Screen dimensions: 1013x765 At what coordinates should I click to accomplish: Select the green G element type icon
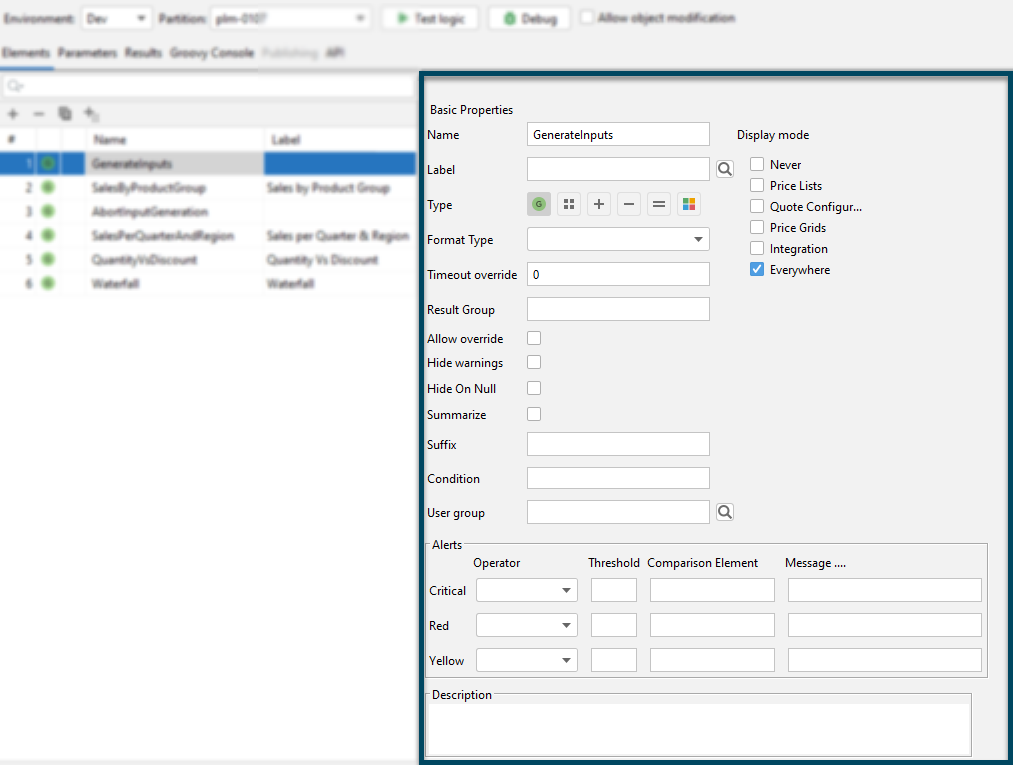[x=538, y=204]
